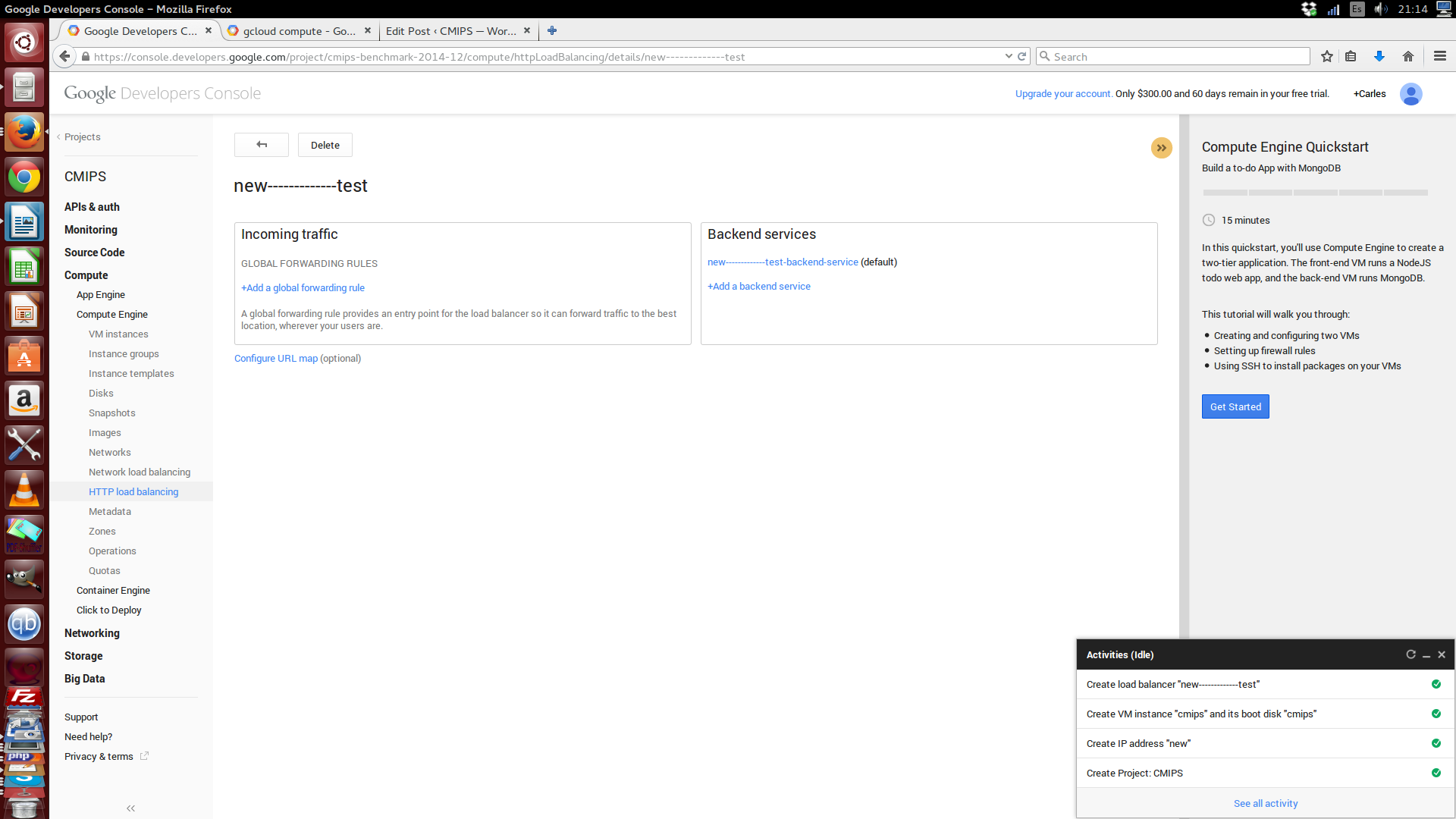Screen dimensions: 1456x819
Task: Collapse the Compute section
Action: click(x=86, y=275)
